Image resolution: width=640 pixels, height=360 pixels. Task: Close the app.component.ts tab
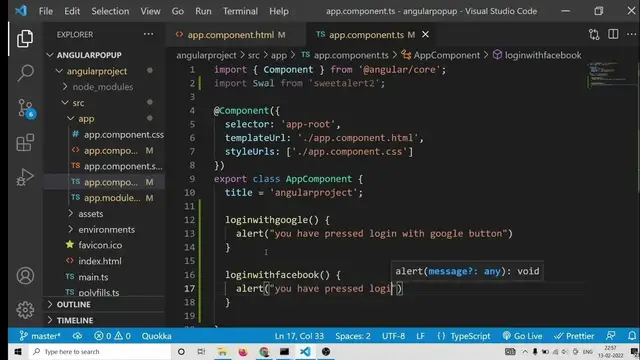[425, 35]
